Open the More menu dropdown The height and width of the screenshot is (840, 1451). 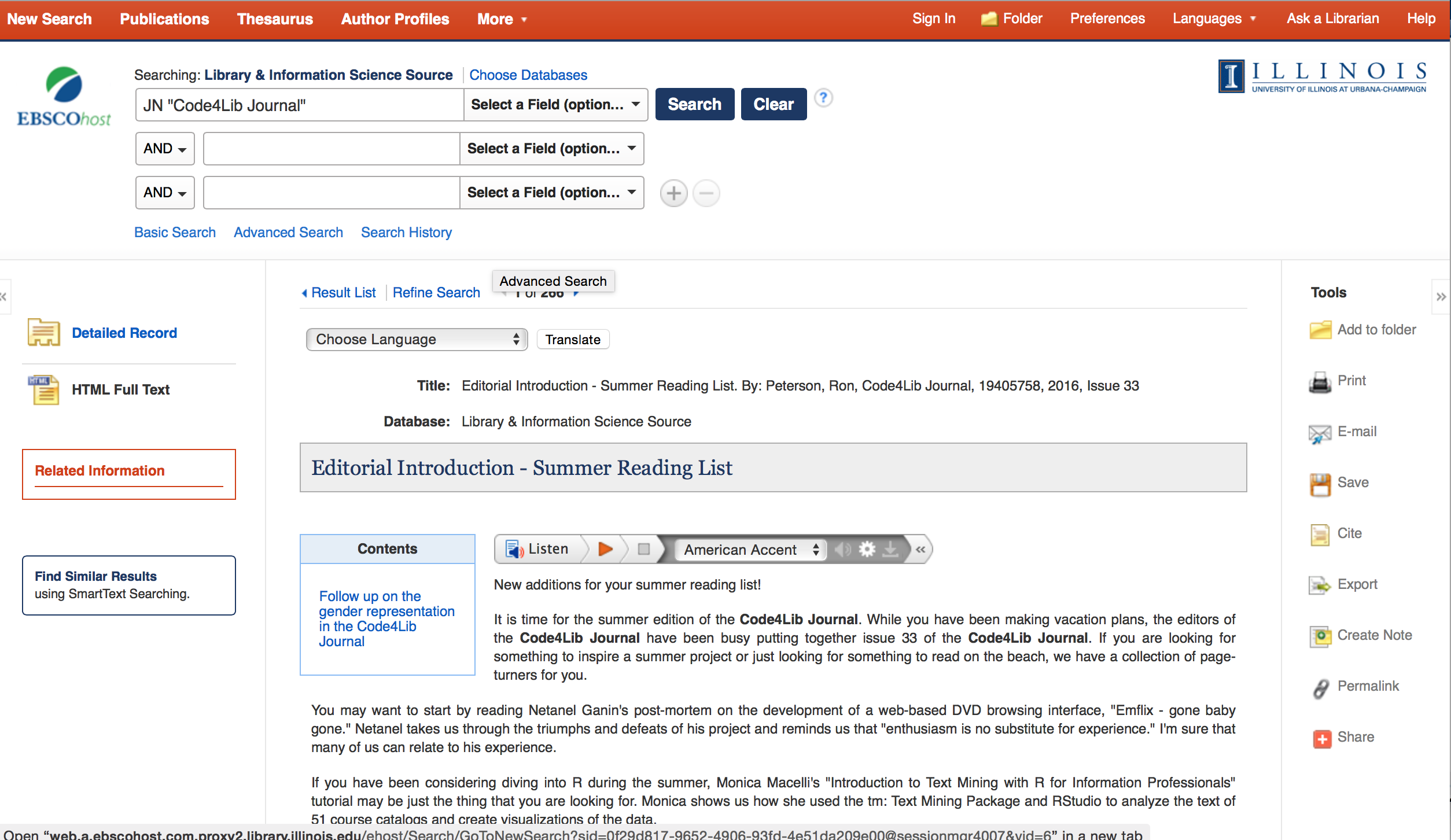[x=502, y=19]
